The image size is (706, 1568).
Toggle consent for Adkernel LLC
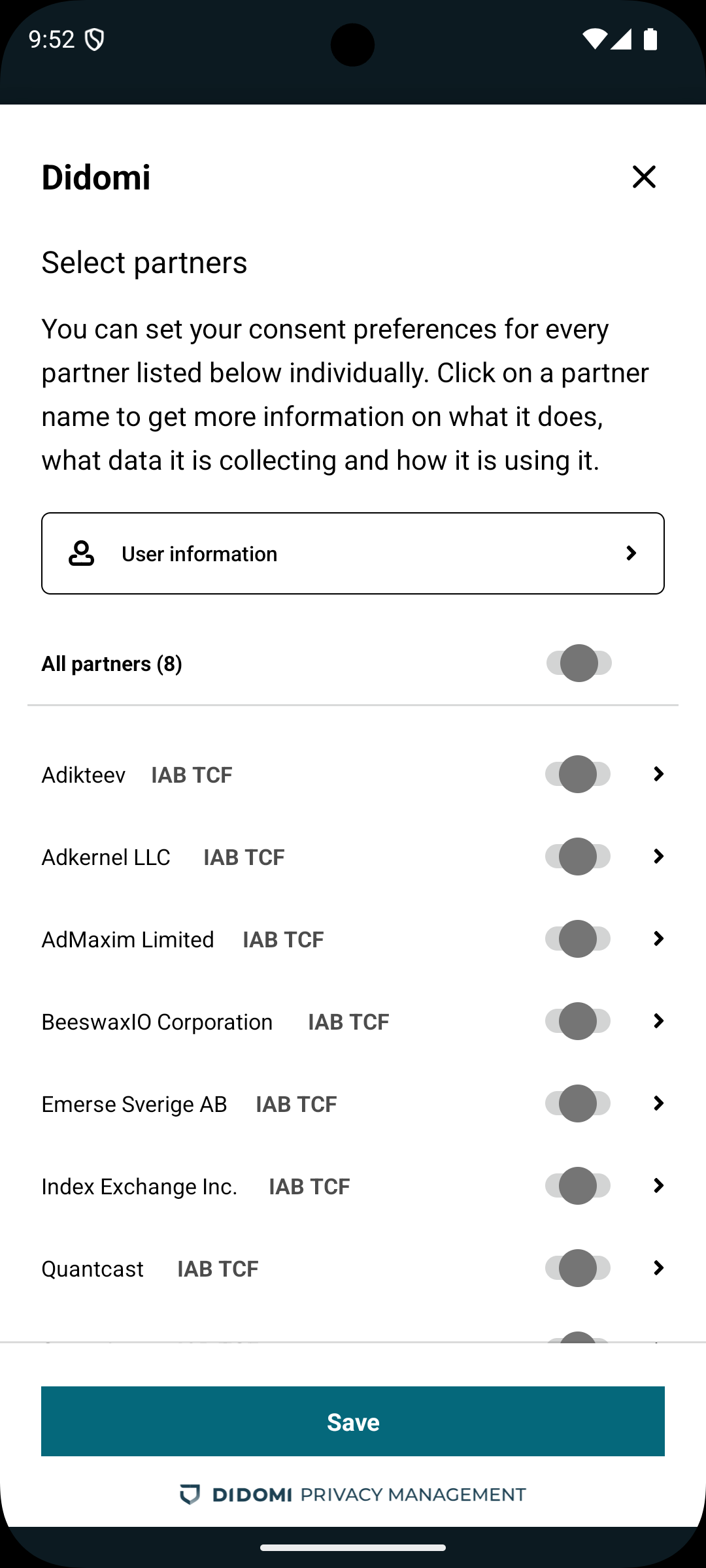(578, 857)
